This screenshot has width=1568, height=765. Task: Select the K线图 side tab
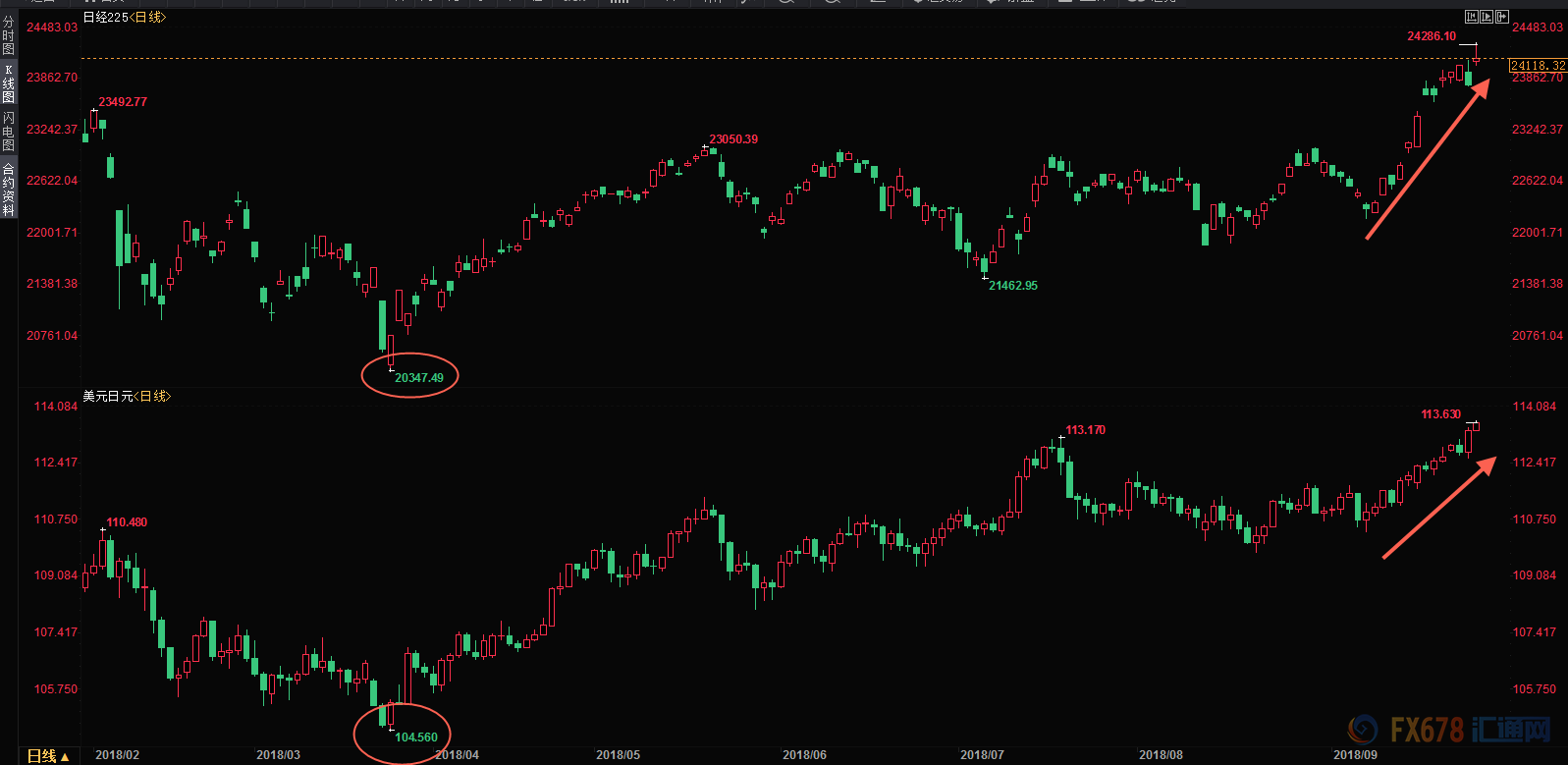[x=9, y=83]
